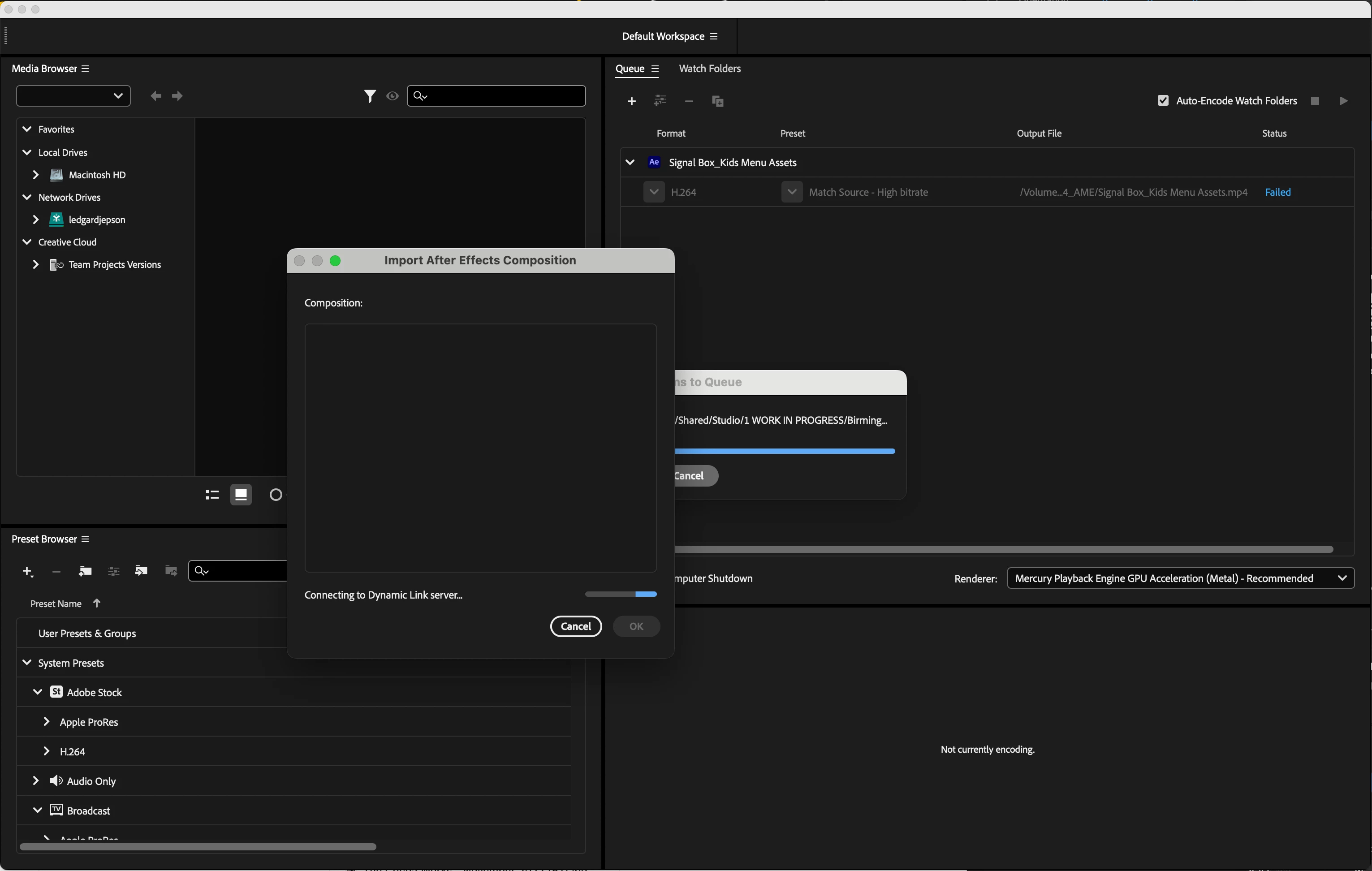Click the Stop Queue square icon

point(1315,101)
